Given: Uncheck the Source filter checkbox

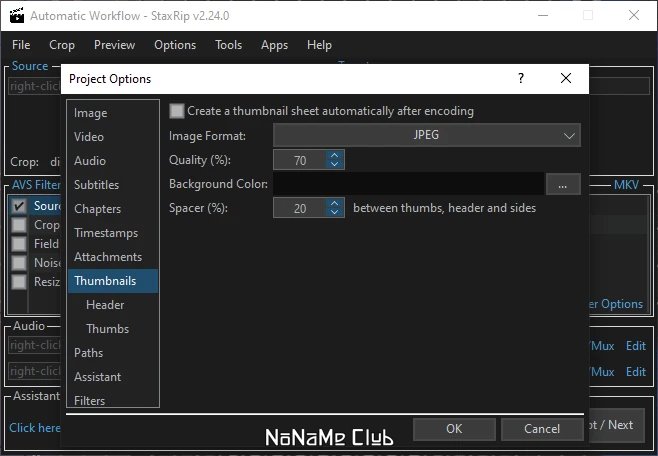Looking at the screenshot, I should (x=19, y=206).
